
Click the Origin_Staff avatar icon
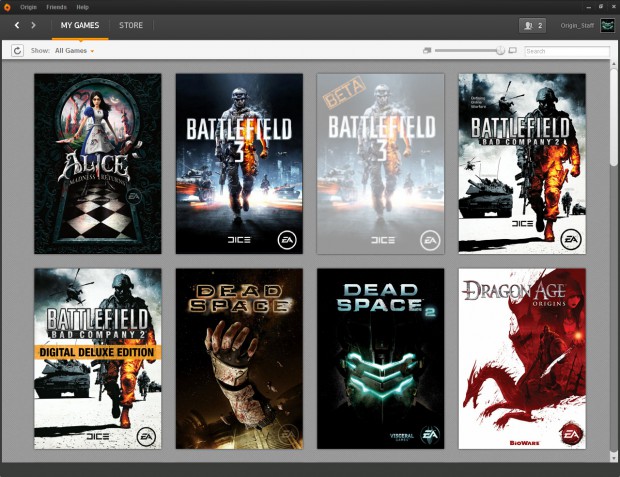(x=607, y=25)
